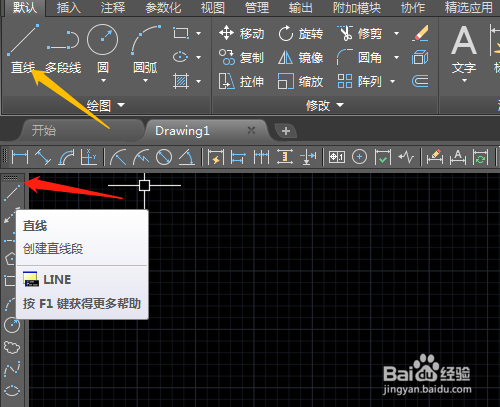Click the Ordinate dimension icon

pyautogui.click(x=88, y=157)
